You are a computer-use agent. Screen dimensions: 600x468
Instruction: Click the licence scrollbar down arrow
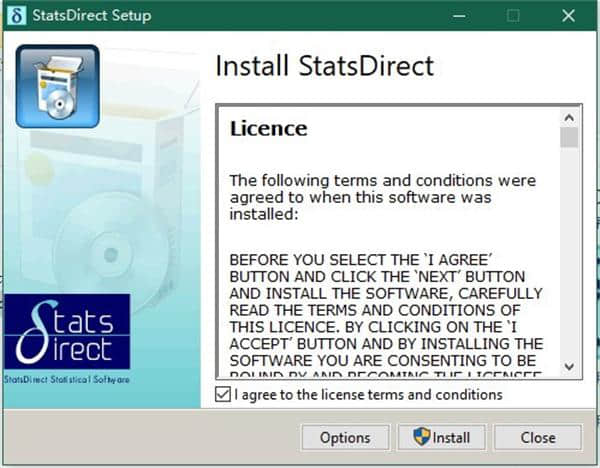click(569, 367)
